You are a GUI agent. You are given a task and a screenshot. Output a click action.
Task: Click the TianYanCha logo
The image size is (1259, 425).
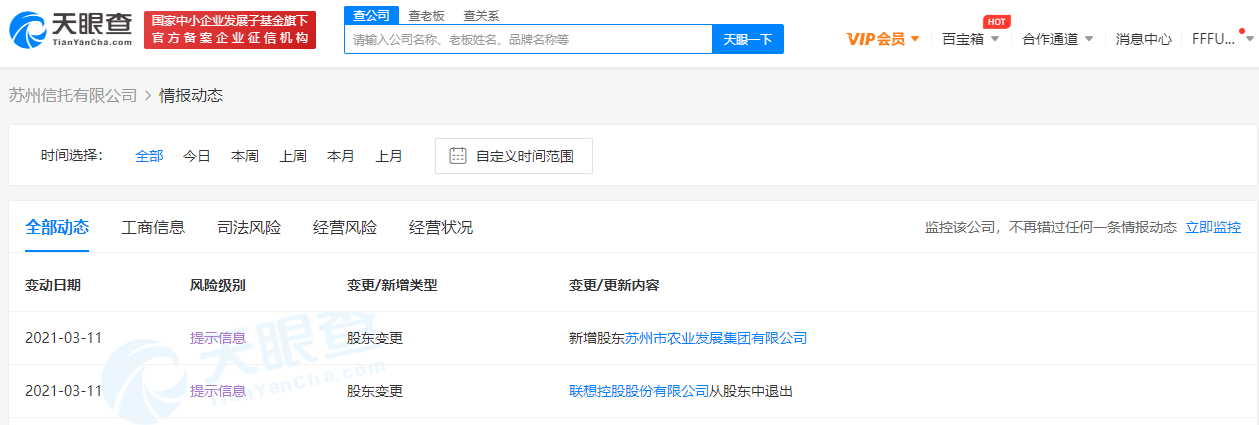tap(71, 30)
